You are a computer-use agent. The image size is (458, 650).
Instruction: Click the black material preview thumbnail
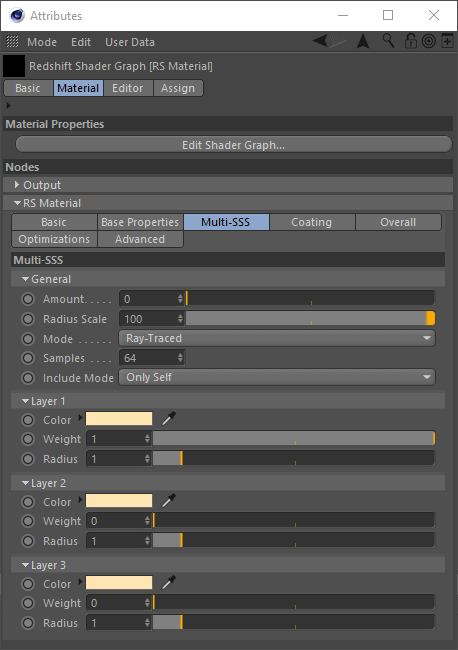point(14,66)
